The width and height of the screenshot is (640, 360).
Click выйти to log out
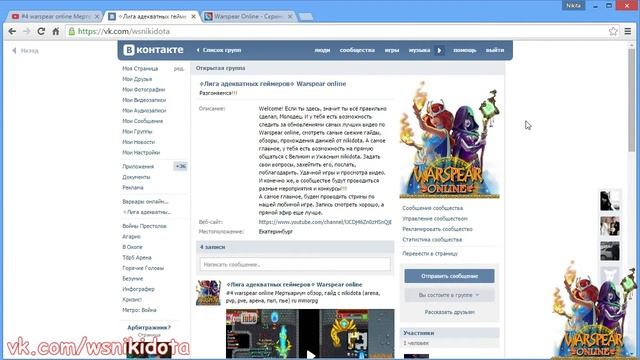(495, 50)
